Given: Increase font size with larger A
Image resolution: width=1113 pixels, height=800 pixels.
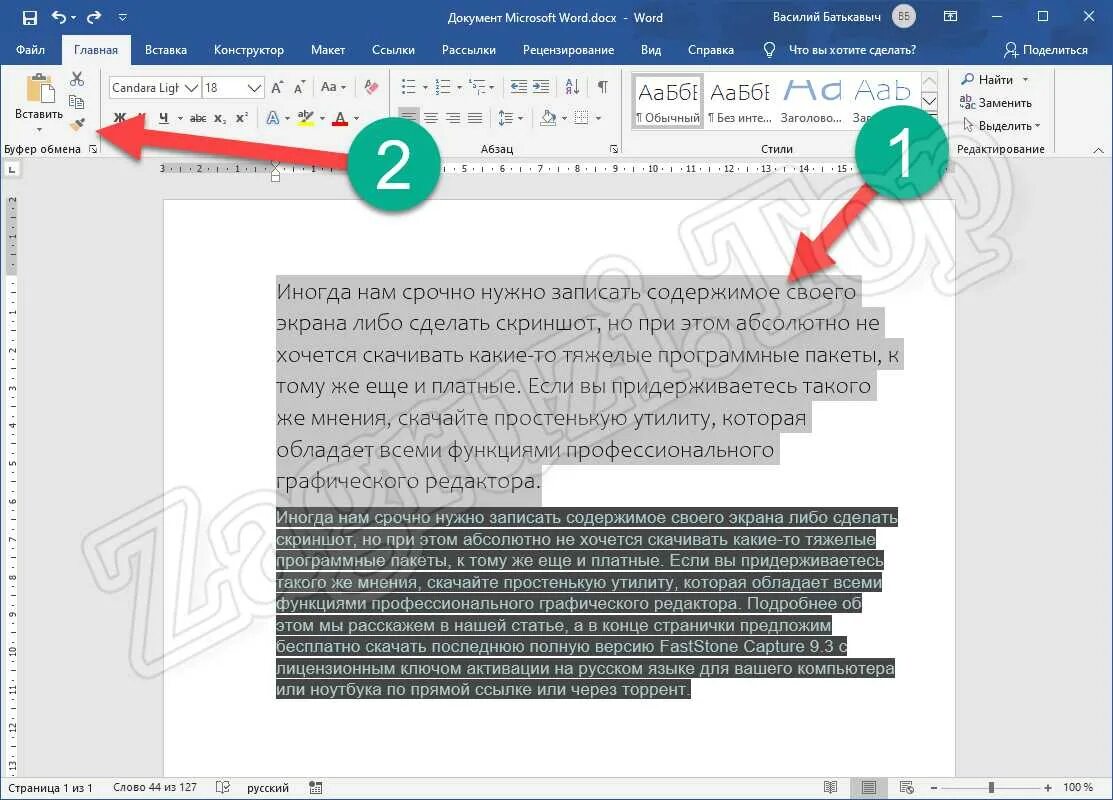Looking at the screenshot, I should (x=277, y=87).
